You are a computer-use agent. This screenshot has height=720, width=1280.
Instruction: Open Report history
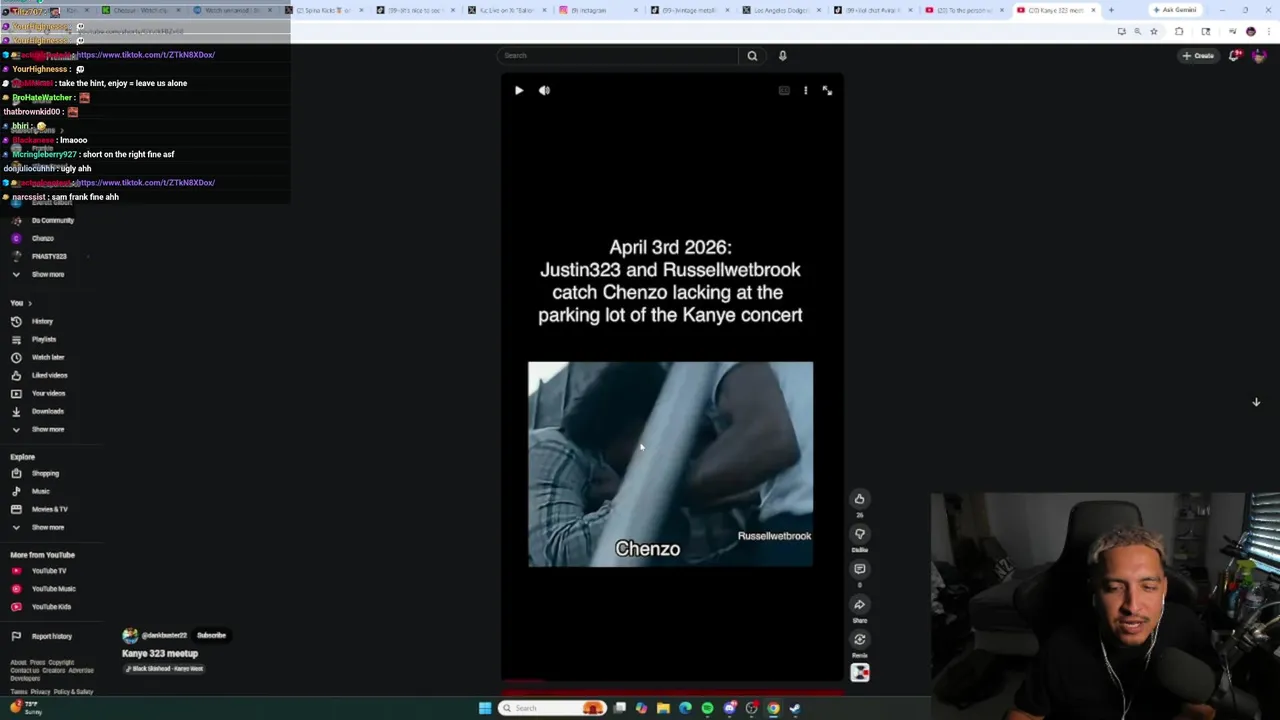(51, 636)
